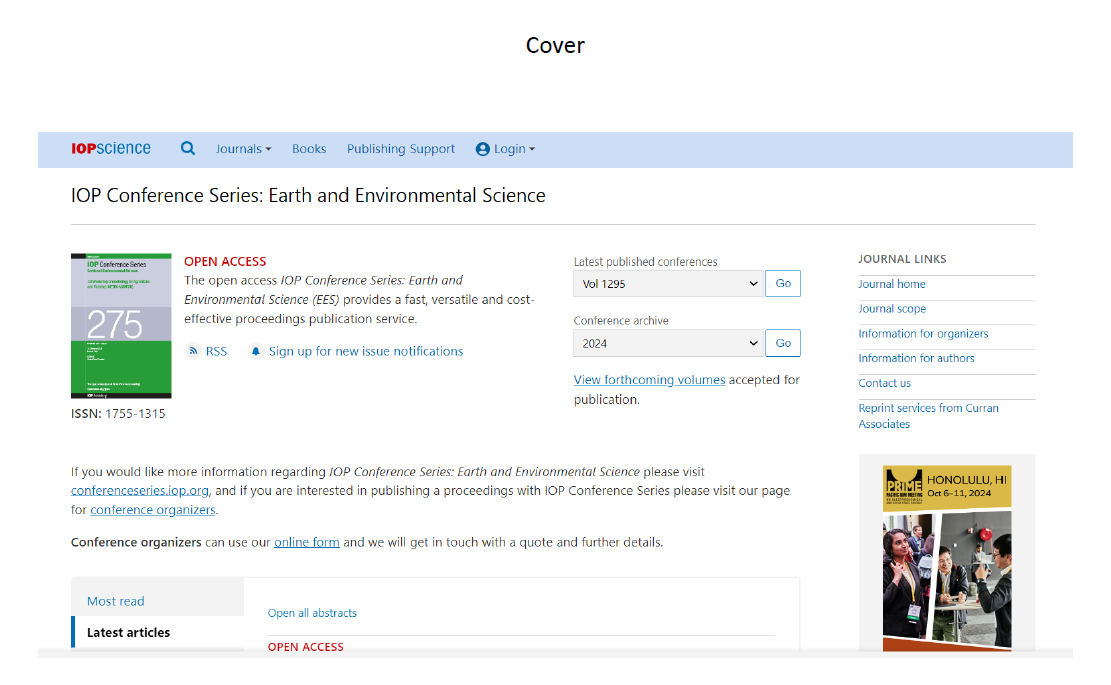The image size is (1111, 685).
Task: Open the 2024 conference archive dropdown
Action: point(668,343)
